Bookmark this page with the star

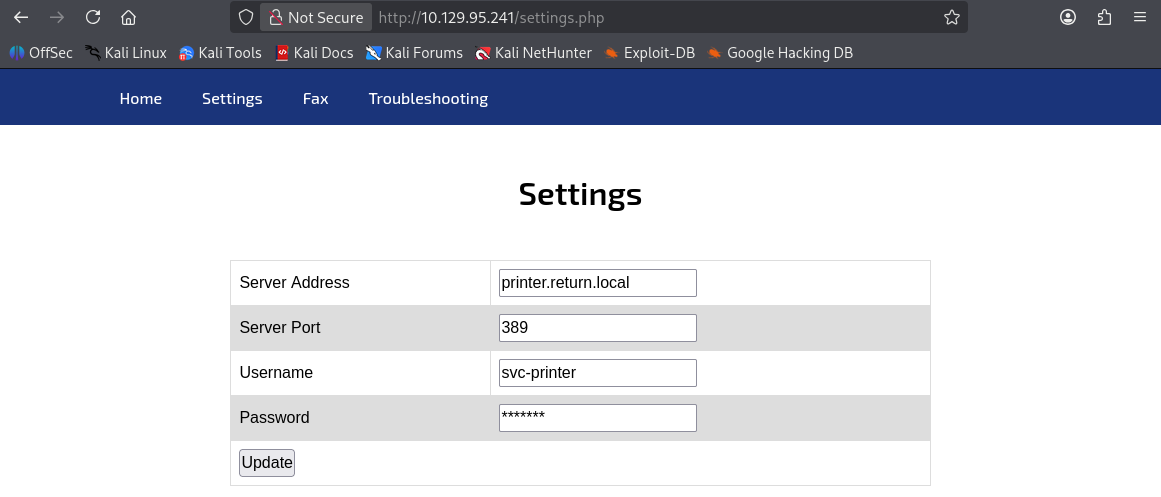click(952, 17)
